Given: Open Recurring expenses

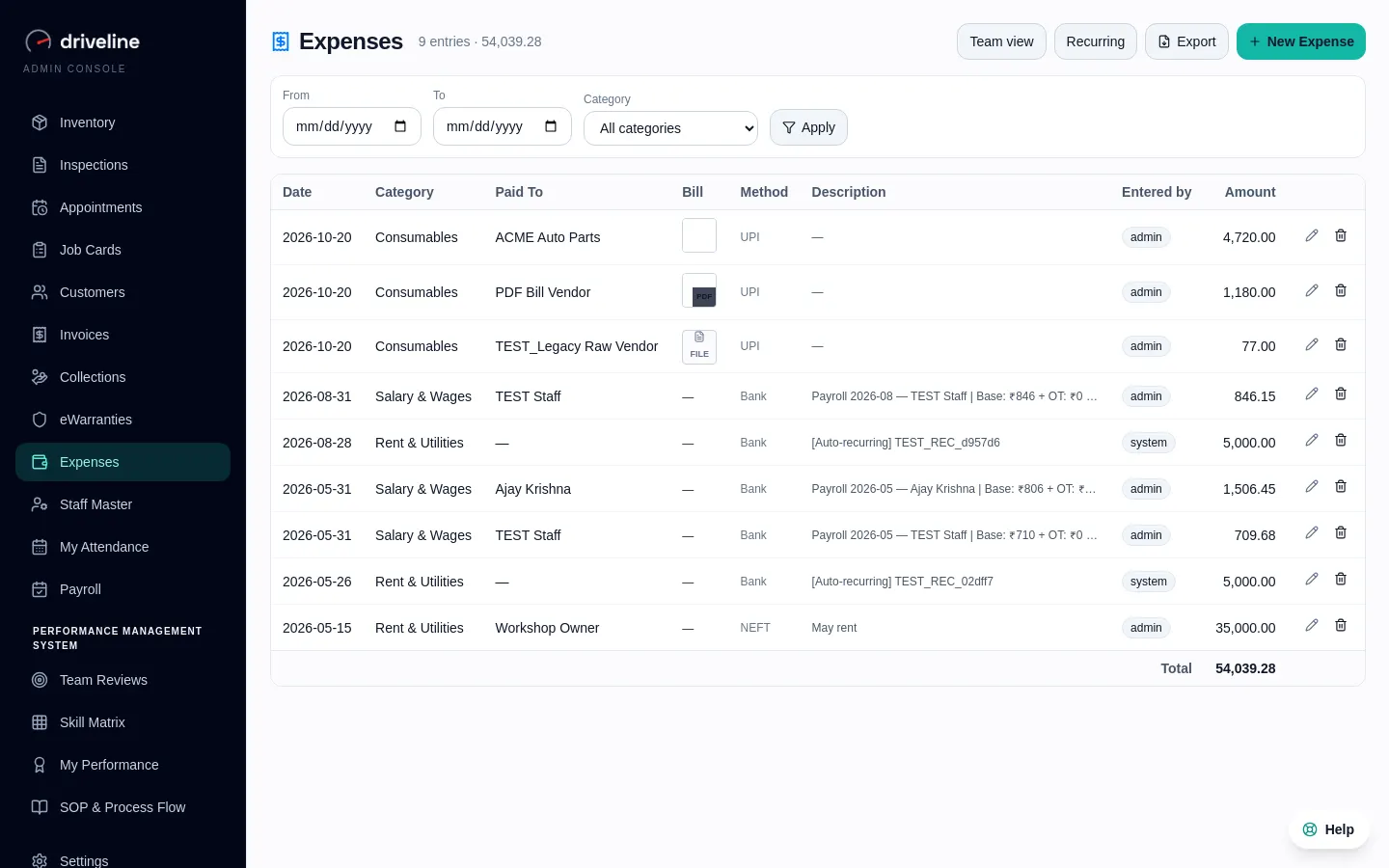Looking at the screenshot, I should tap(1096, 41).
